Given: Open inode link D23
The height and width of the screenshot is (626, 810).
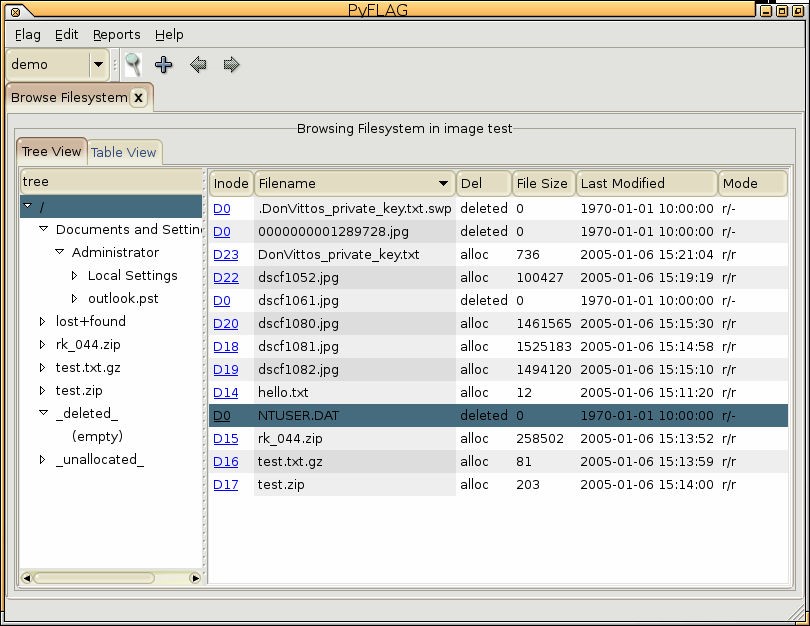Looking at the screenshot, I should coord(225,255).
